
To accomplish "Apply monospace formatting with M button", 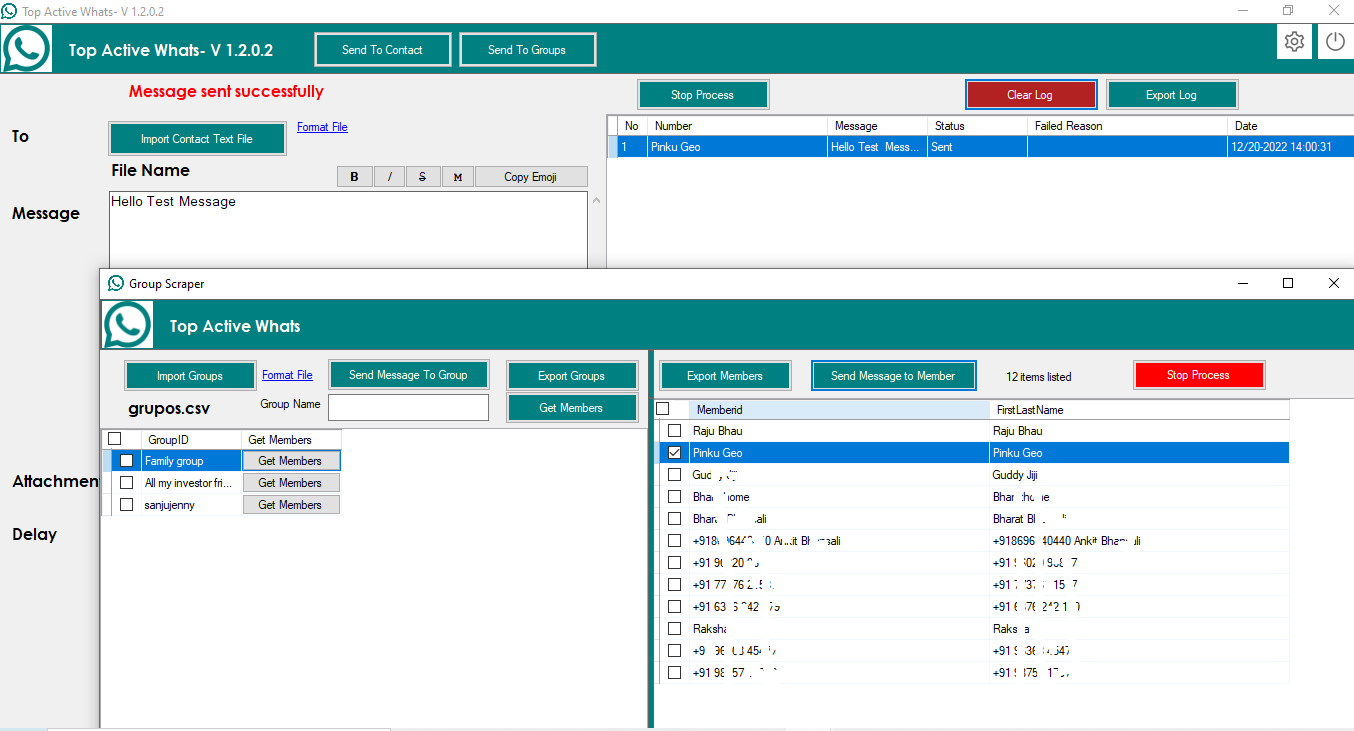I will tap(457, 177).
